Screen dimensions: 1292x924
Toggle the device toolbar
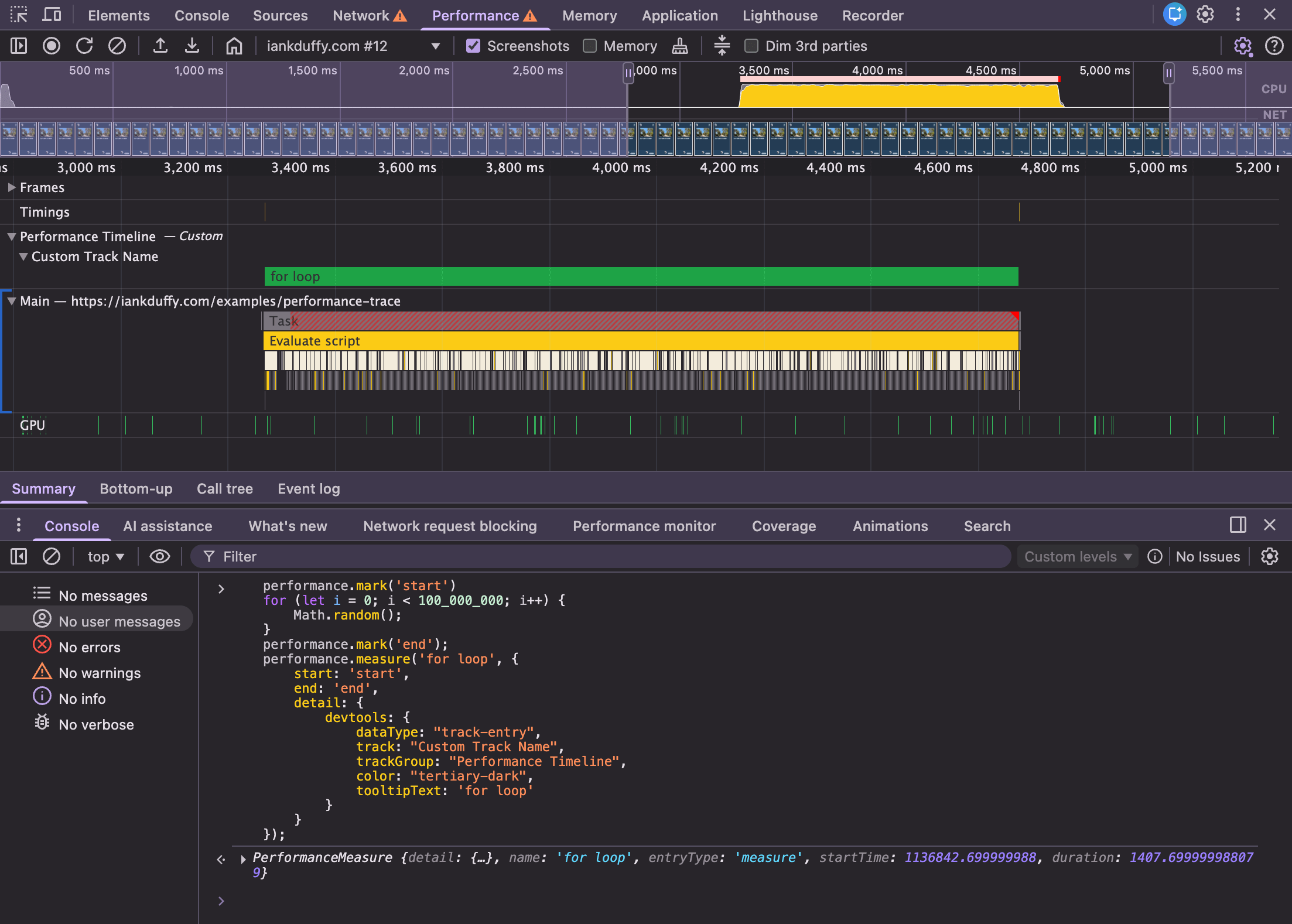pos(52,15)
